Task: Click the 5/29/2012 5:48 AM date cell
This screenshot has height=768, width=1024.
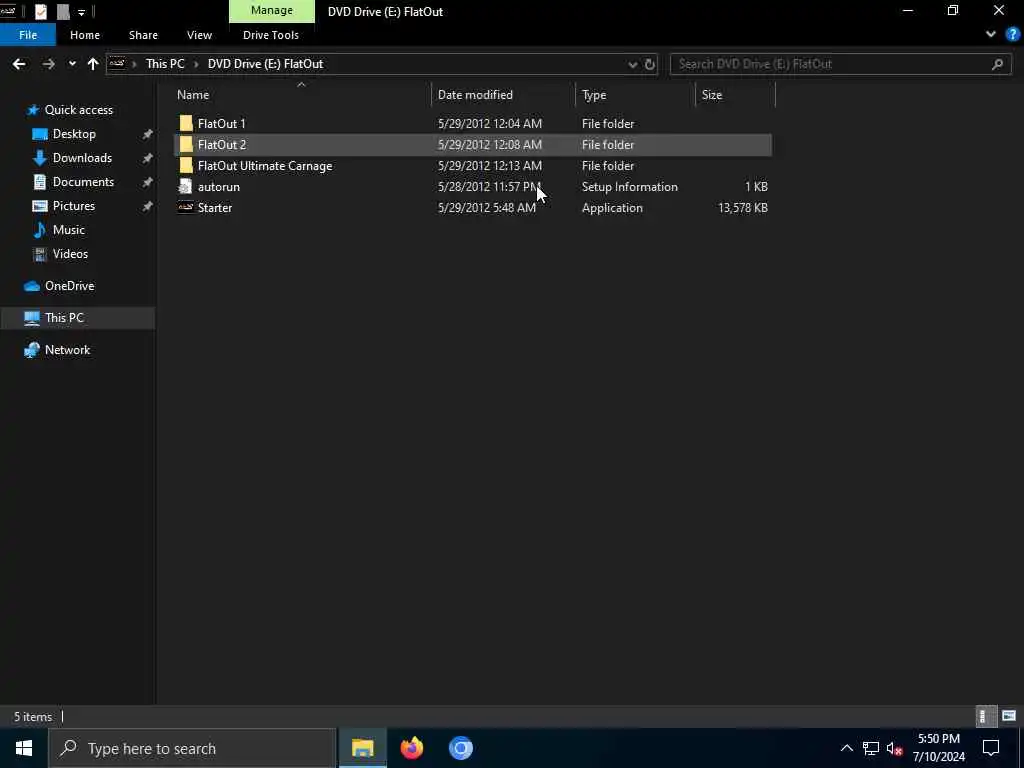Action: pyautogui.click(x=487, y=208)
